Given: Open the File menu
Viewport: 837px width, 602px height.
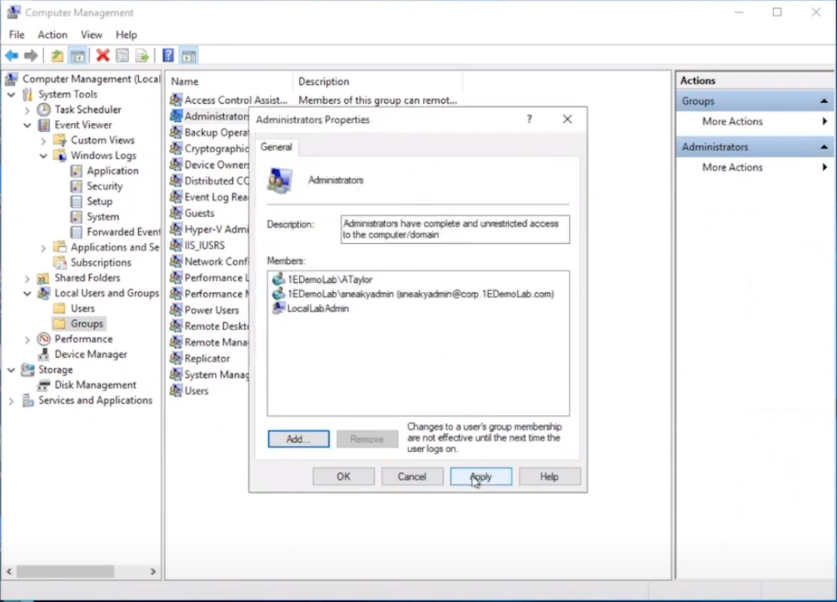Looking at the screenshot, I should [x=17, y=35].
